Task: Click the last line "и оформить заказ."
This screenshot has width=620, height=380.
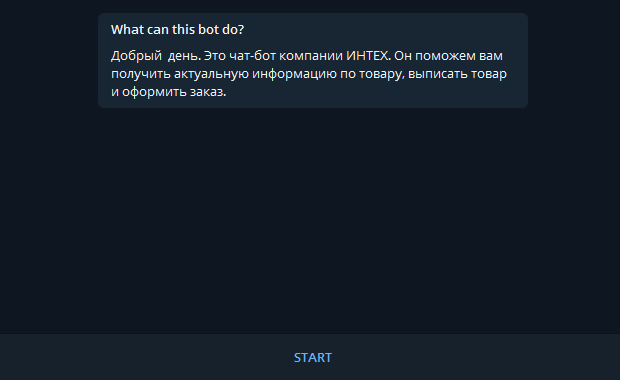Action: click(x=168, y=92)
